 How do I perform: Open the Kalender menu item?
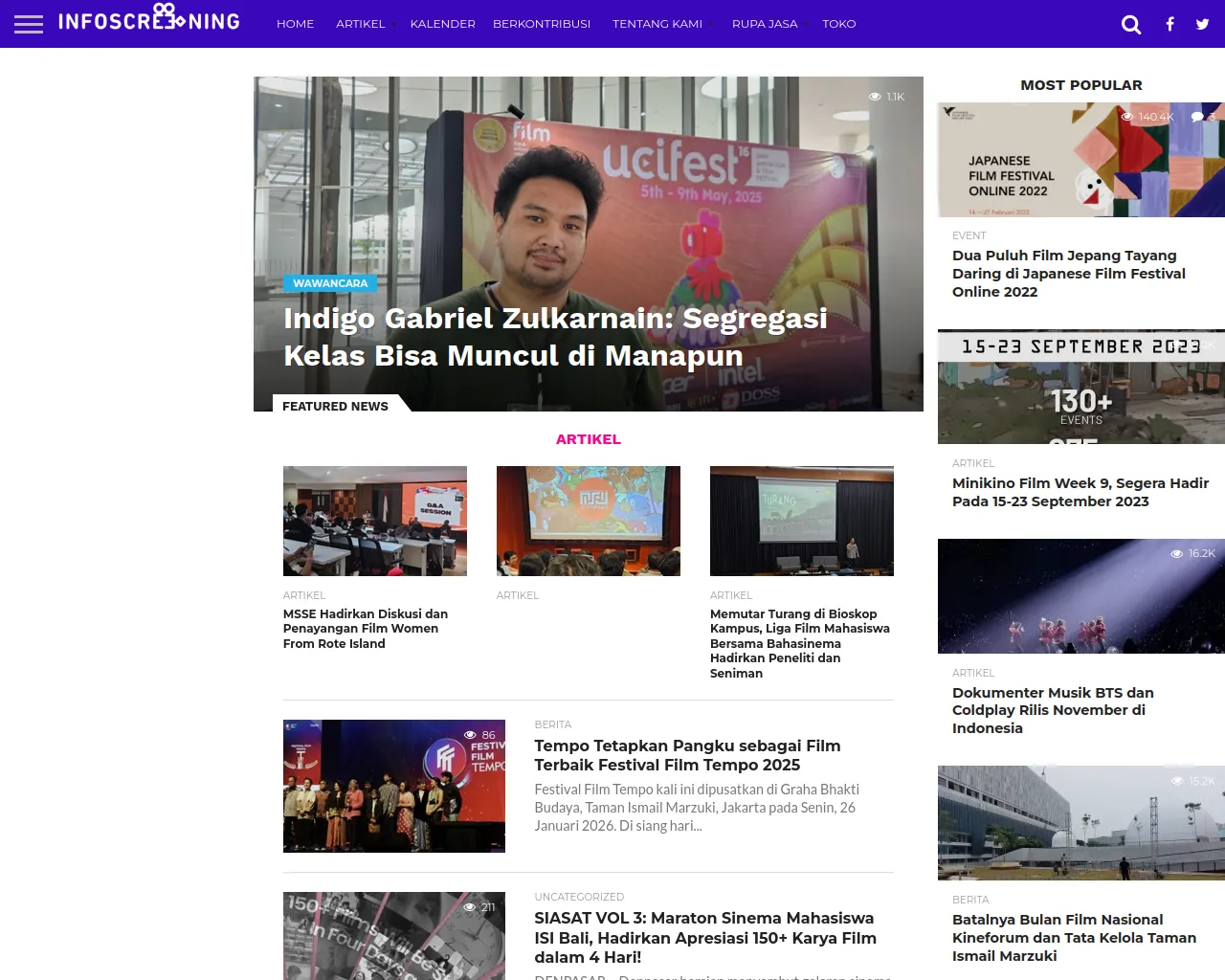coord(442,24)
